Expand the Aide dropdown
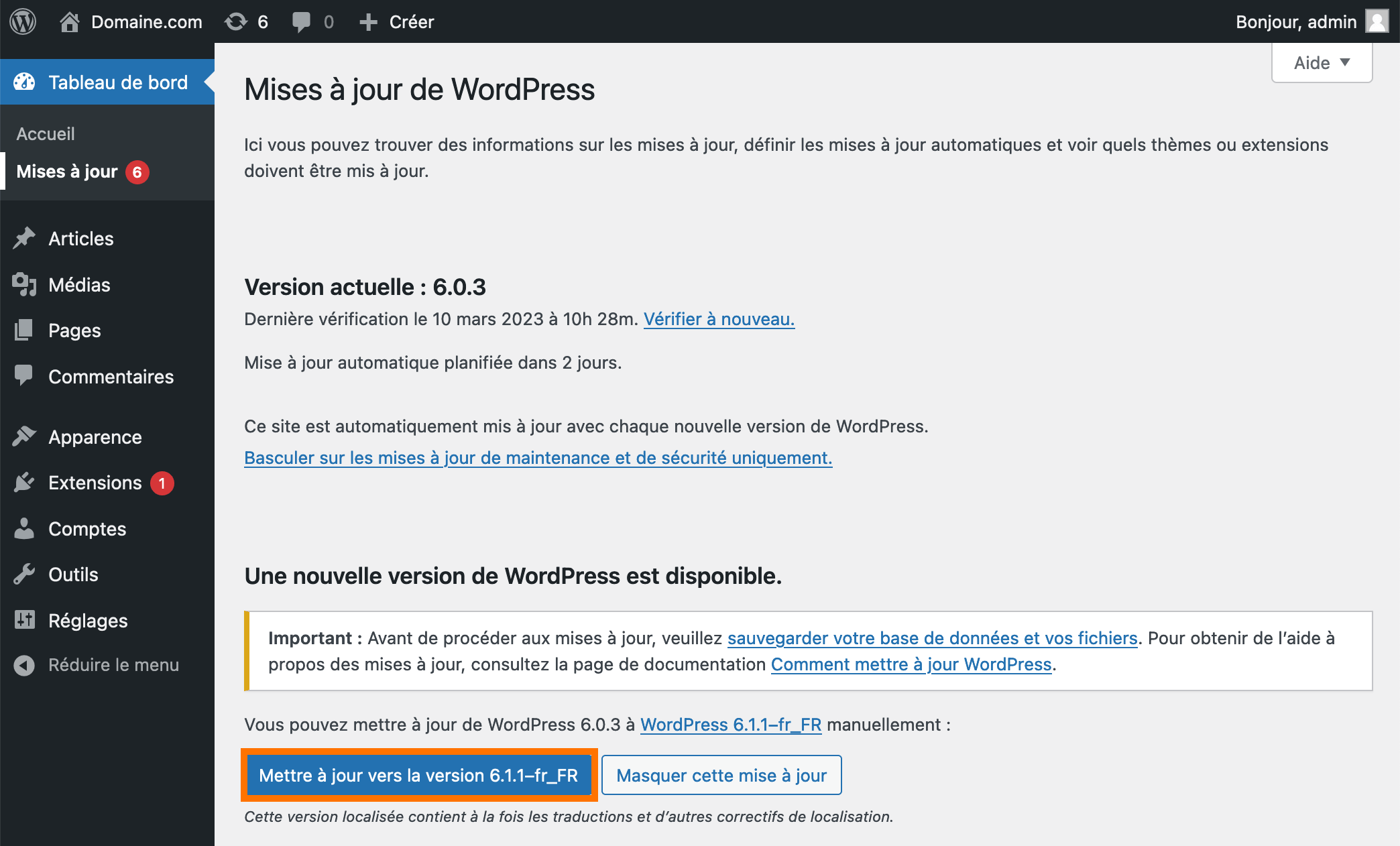This screenshot has width=1400, height=846. click(1320, 62)
